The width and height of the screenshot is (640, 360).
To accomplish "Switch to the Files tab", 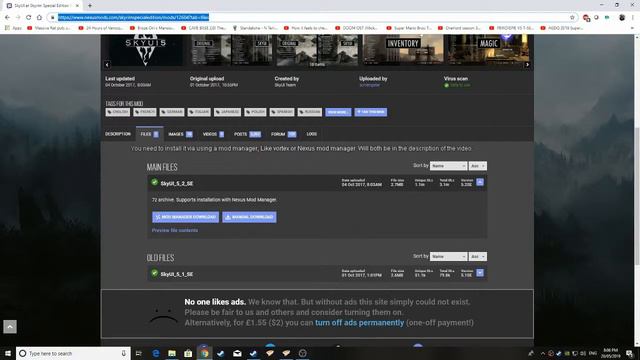I will coord(149,134).
